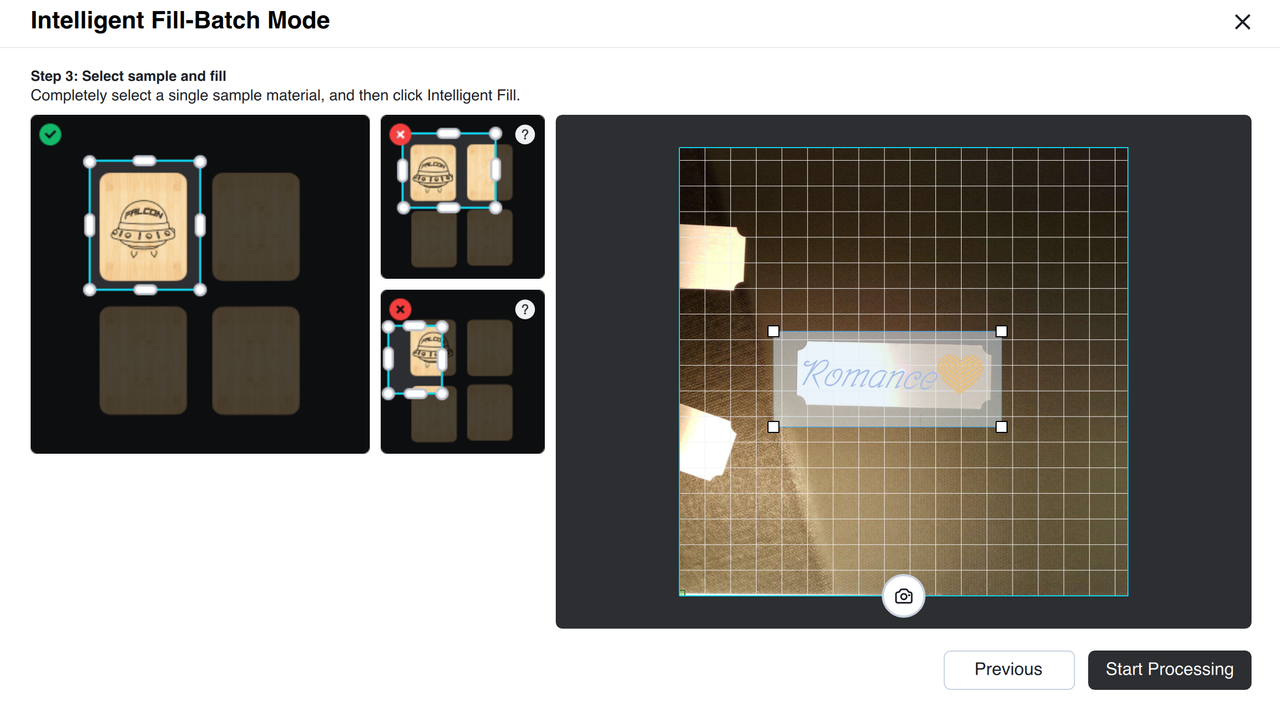Click the camera capture icon below the preview
The height and width of the screenshot is (703, 1280).
pyautogui.click(x=904, y=596)
